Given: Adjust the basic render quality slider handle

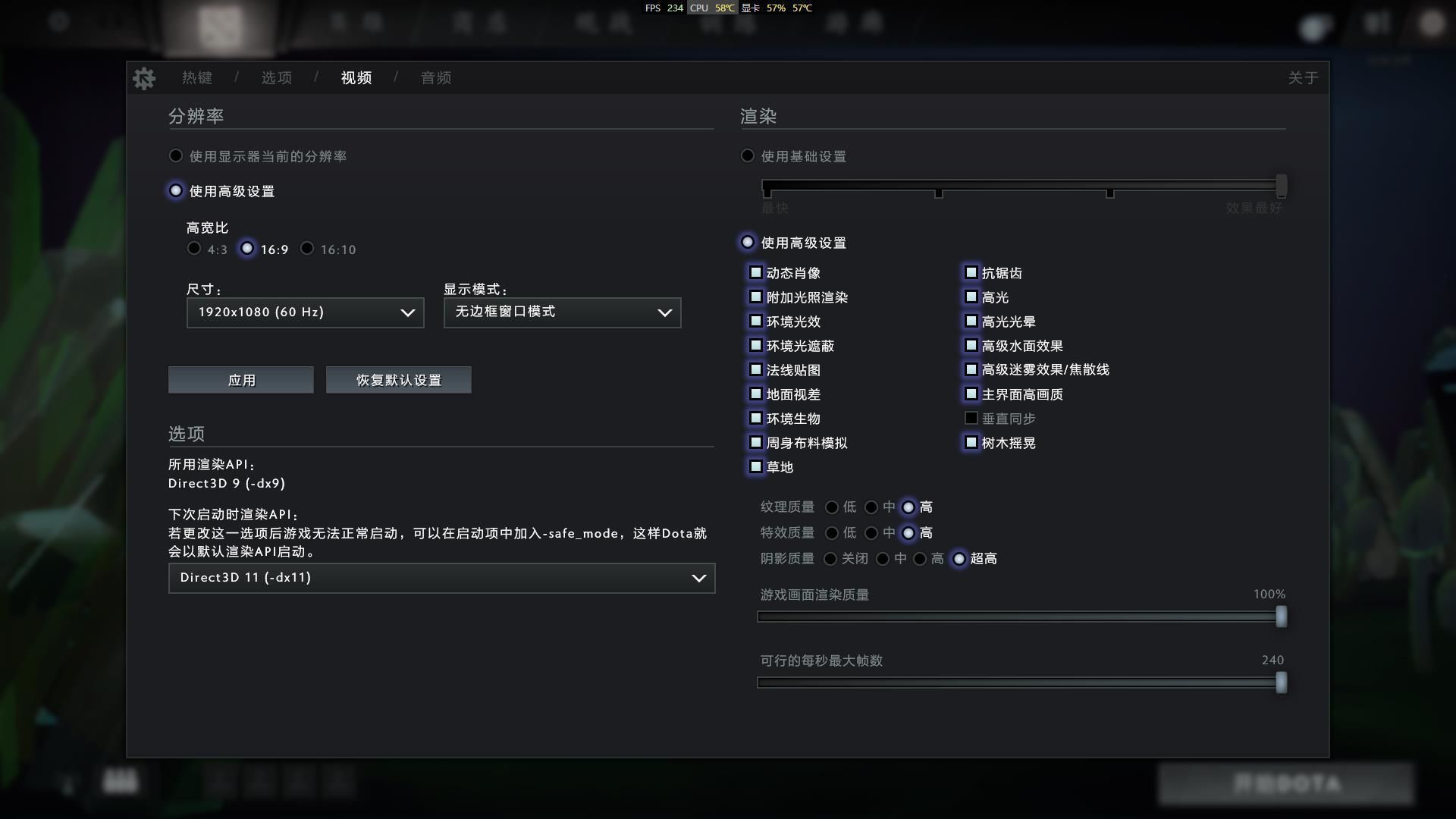Looking at the screenshot, I should tap(1282, 185).
